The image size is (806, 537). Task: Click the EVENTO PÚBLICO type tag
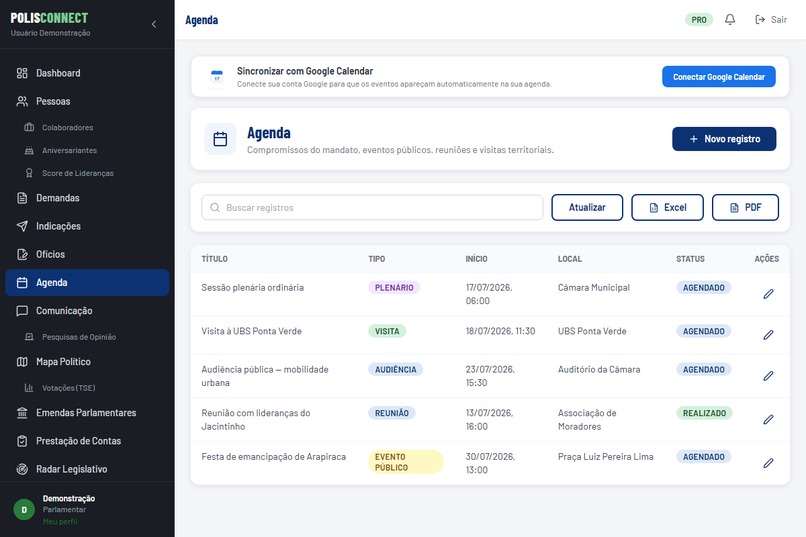(x=406, y=462)
